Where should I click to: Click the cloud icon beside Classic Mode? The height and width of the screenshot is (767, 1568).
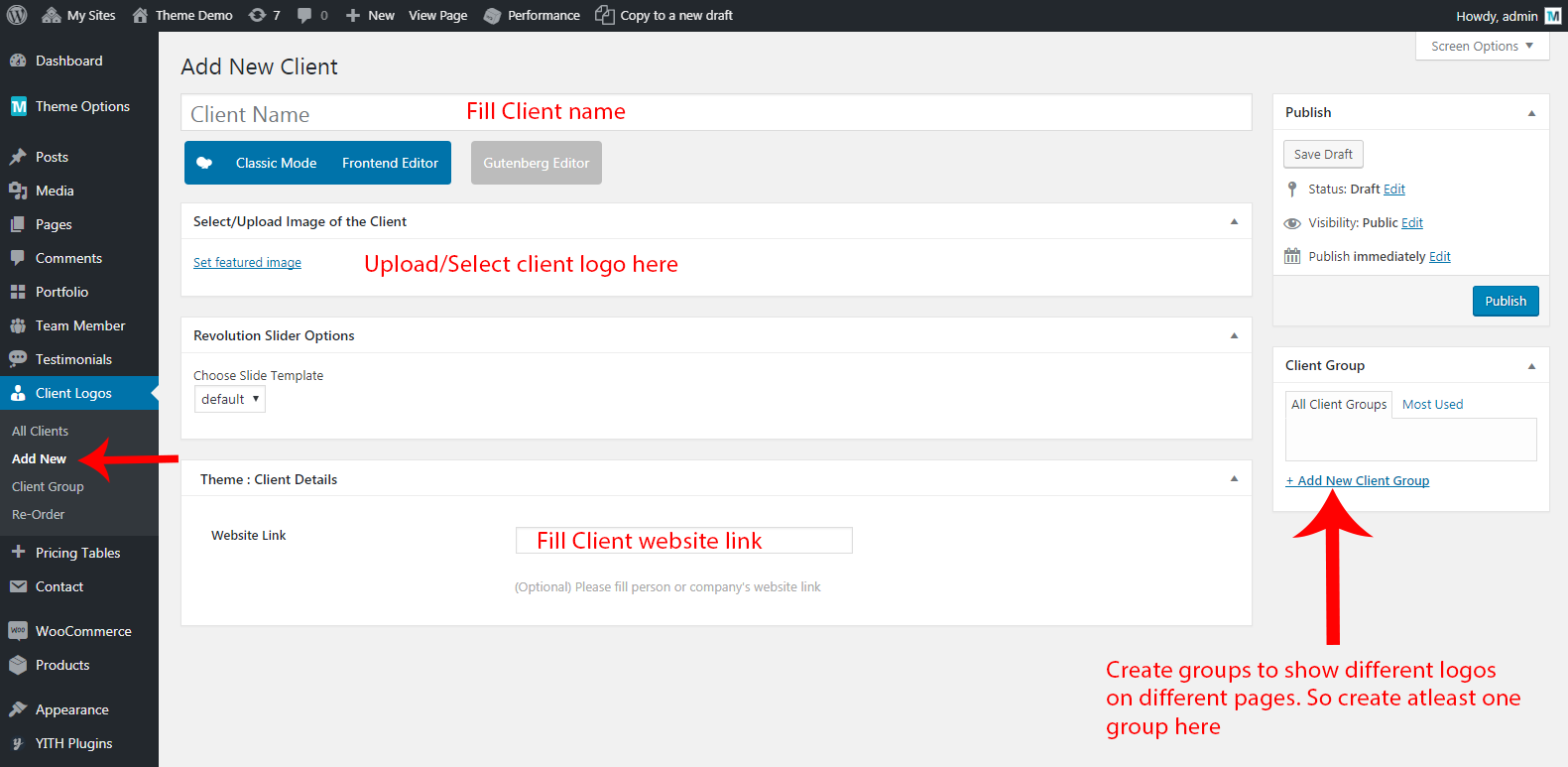click(x=204, y=163)
